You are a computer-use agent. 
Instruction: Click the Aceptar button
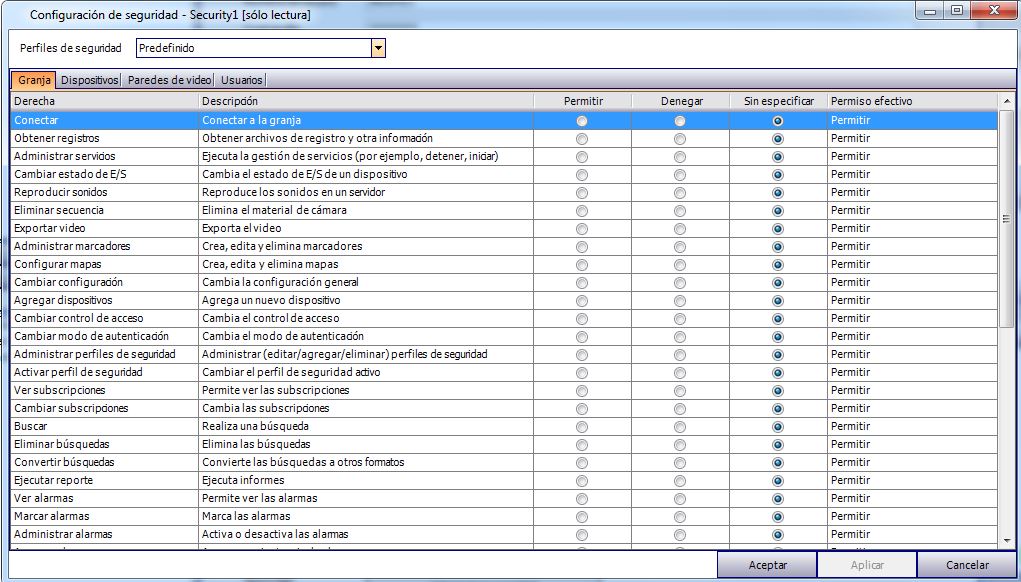click(768, 565)
